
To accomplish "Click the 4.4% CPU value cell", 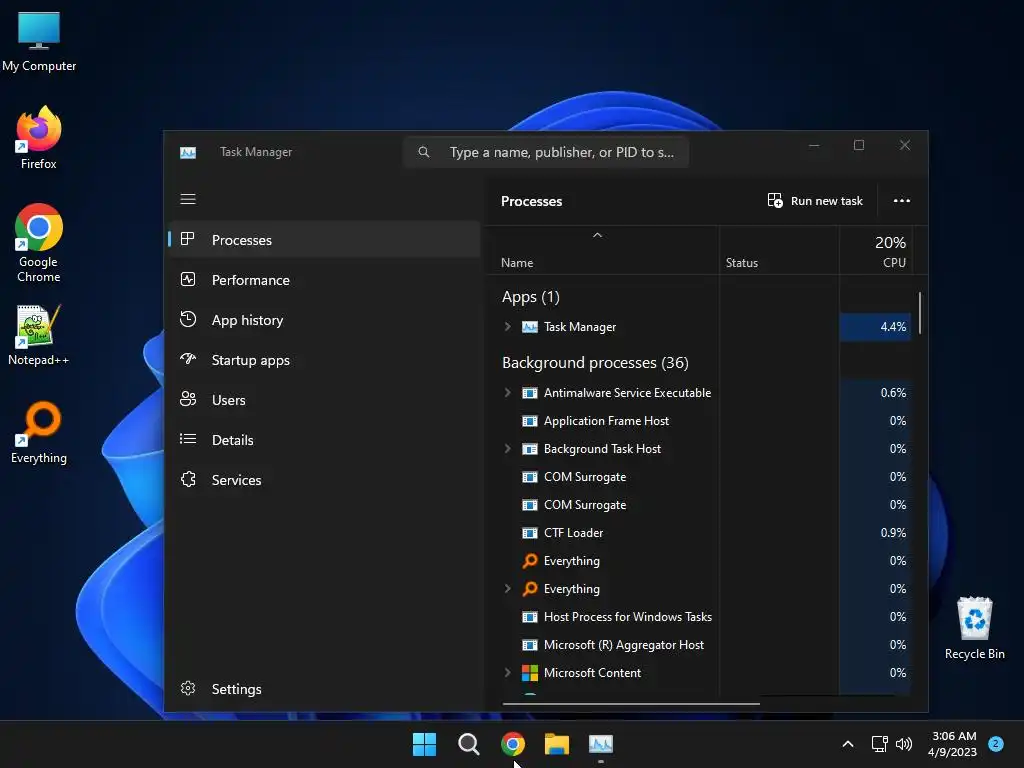I will [x=875, y=327].
